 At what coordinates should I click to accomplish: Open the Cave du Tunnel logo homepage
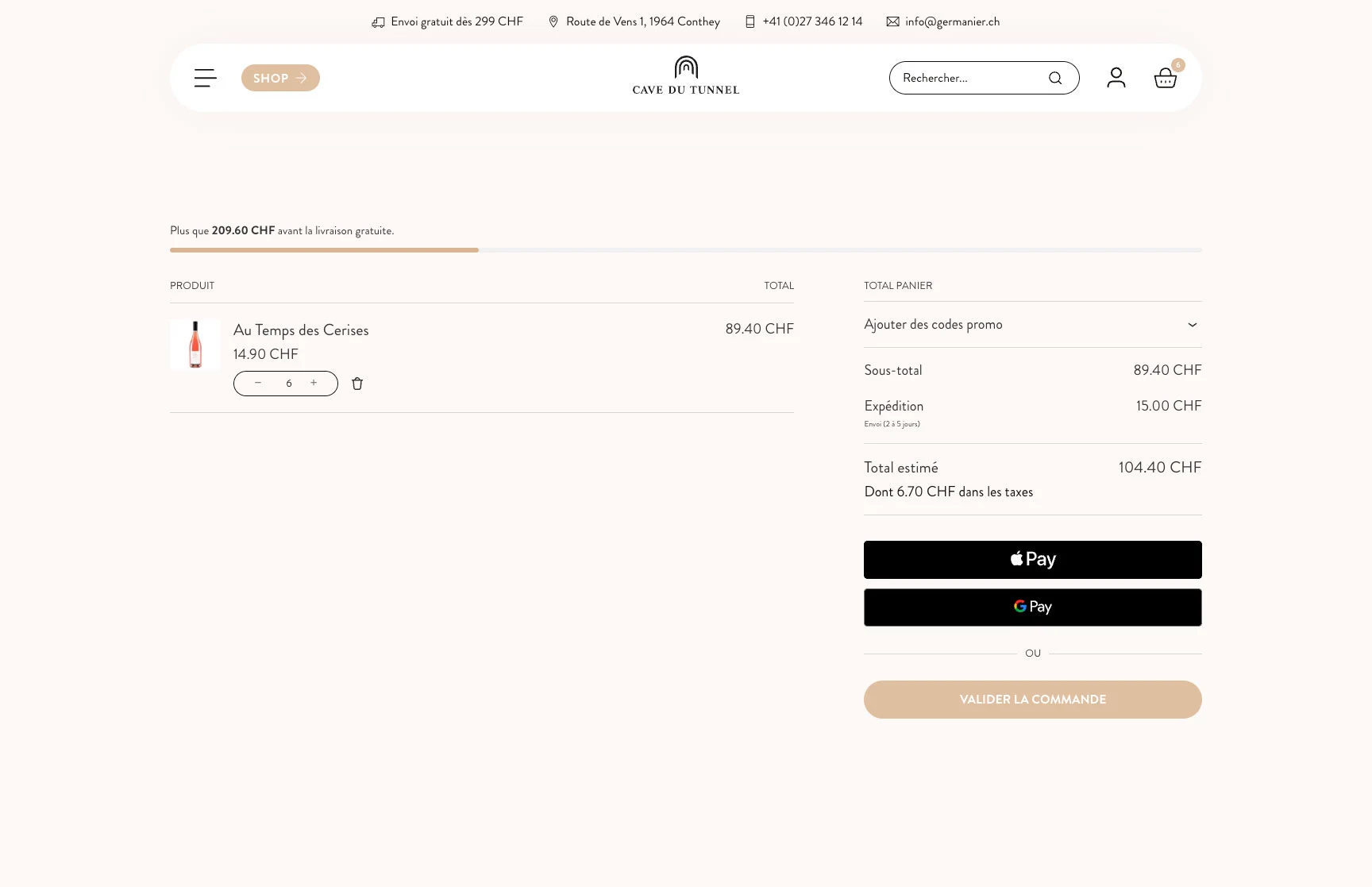[686, 76]
